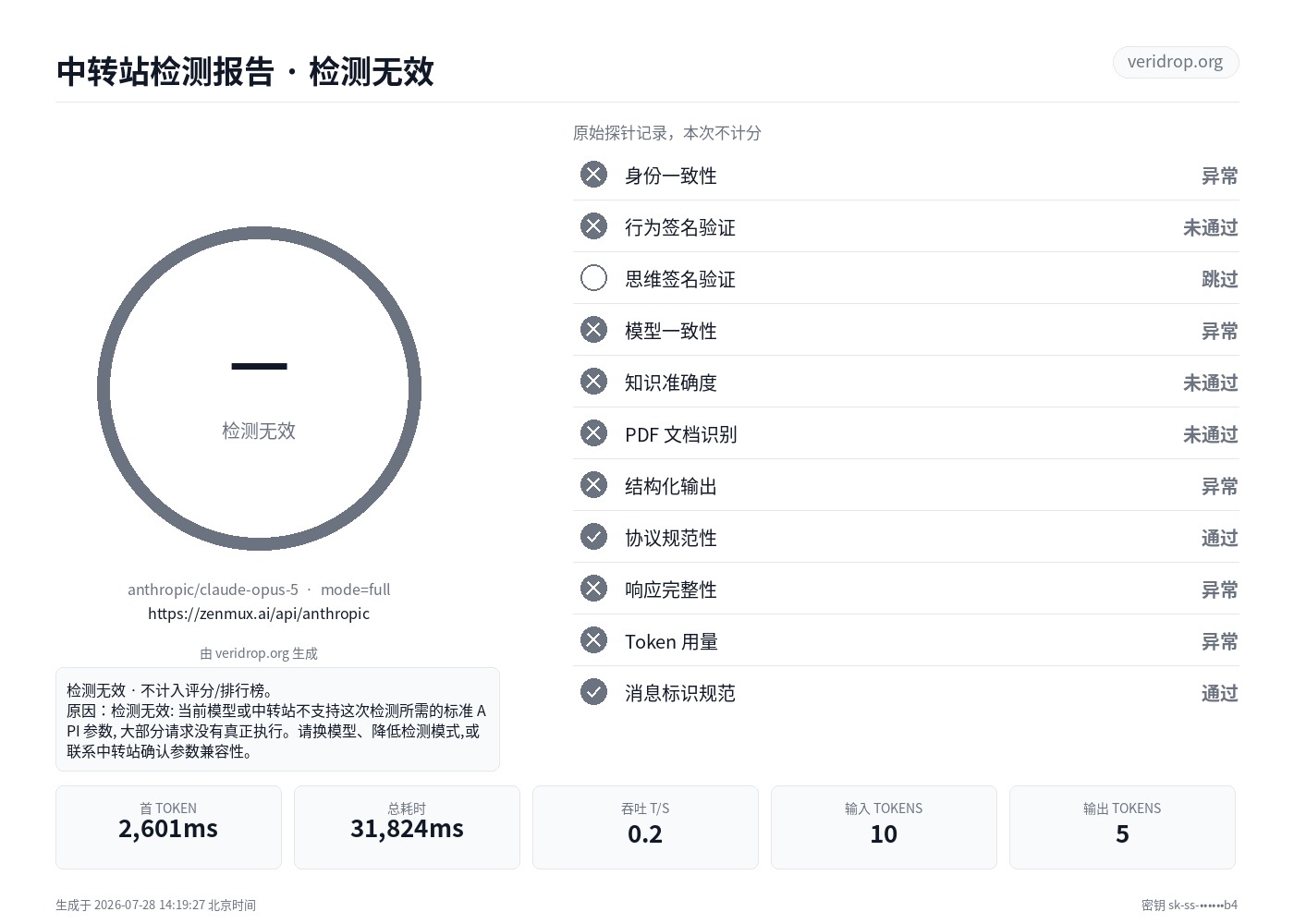
Task: Click the X icon next to 结构化输出
Action: [593, 485]
